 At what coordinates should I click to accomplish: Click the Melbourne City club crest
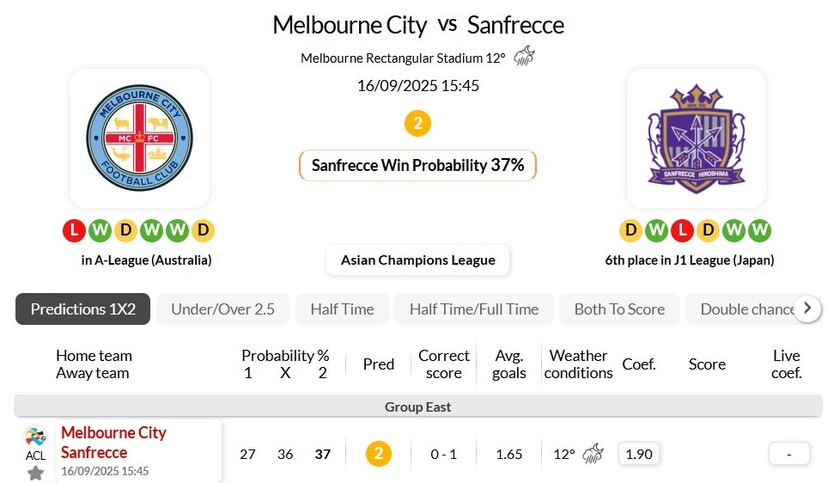click(x=139, y=138)
